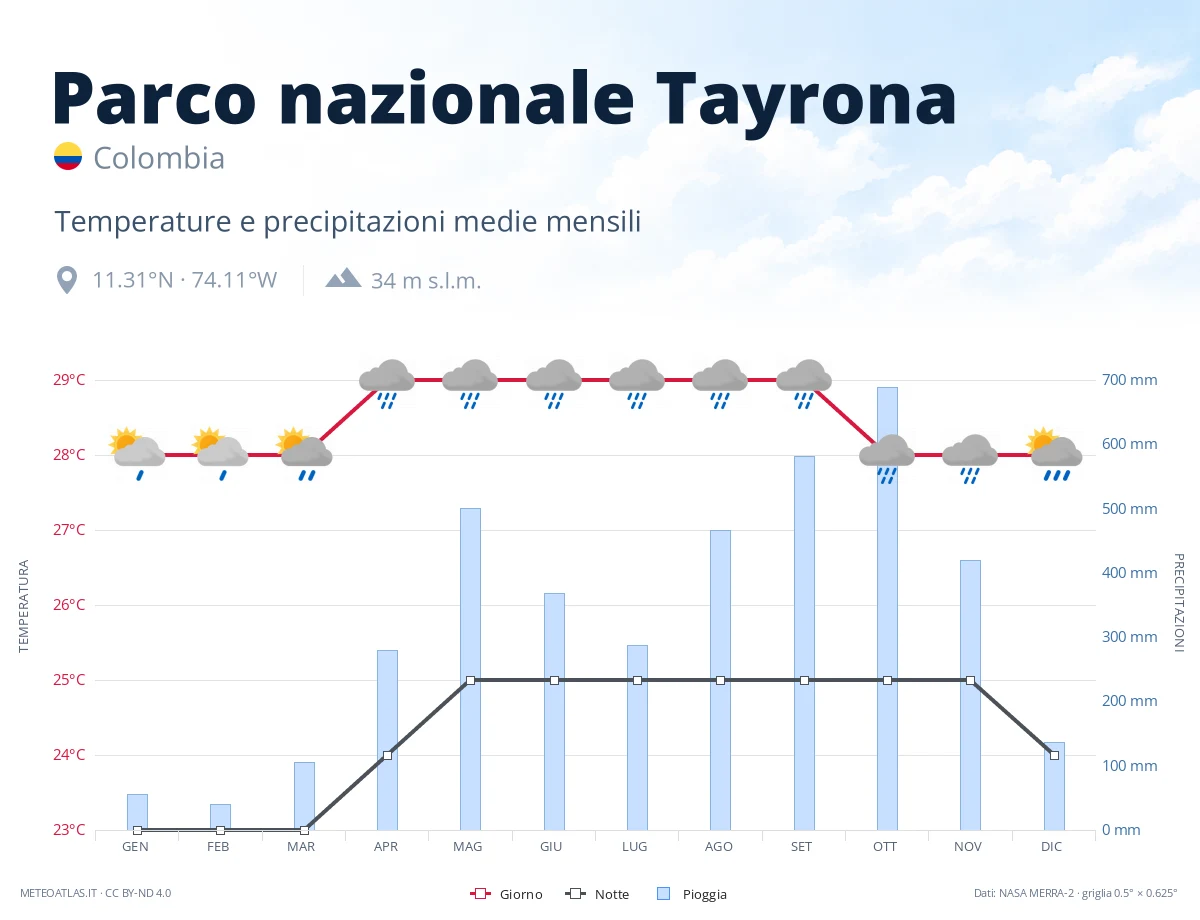Select the January precipitation bar
The width and height of the screenshot is (1200, 920).
tap(137, 812)
